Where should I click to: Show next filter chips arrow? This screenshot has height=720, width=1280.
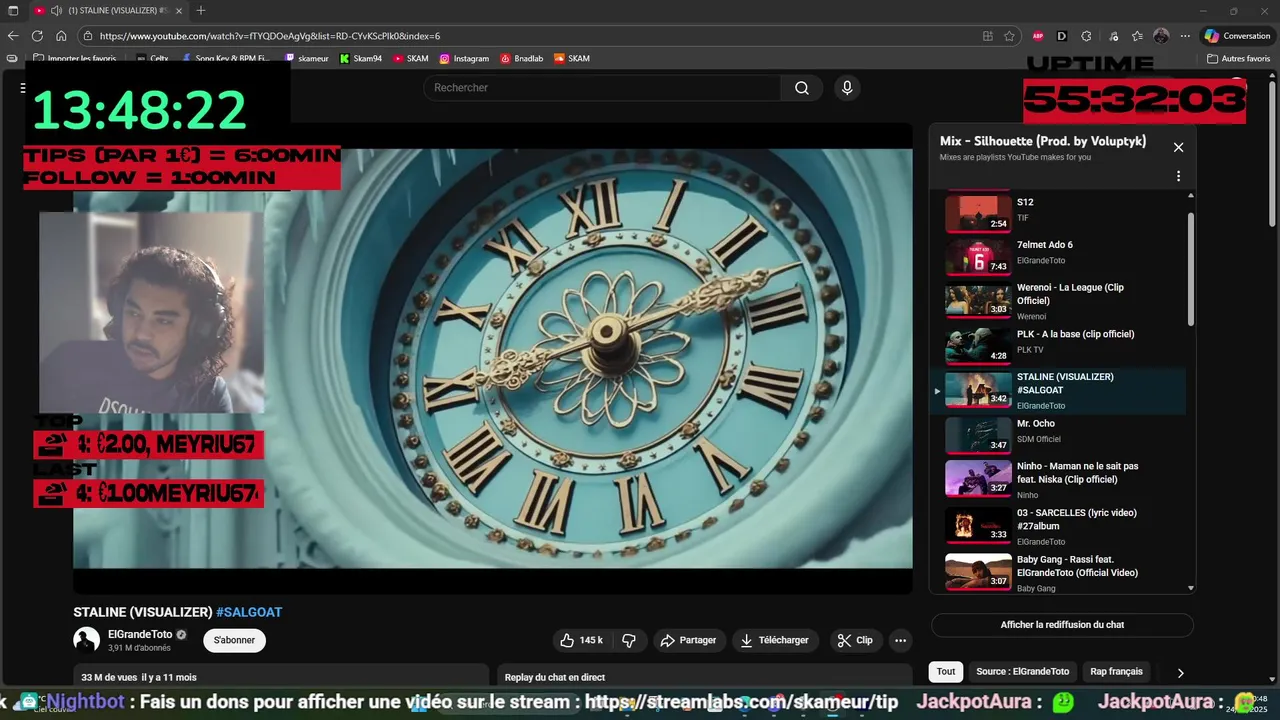(x=1180, y=673)
